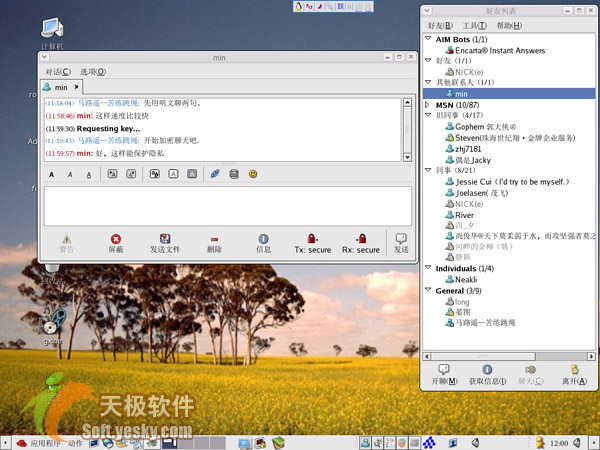Screen dimensions: 600x450
Task: Toggle bold text formatting
Action: click(52, 174)
